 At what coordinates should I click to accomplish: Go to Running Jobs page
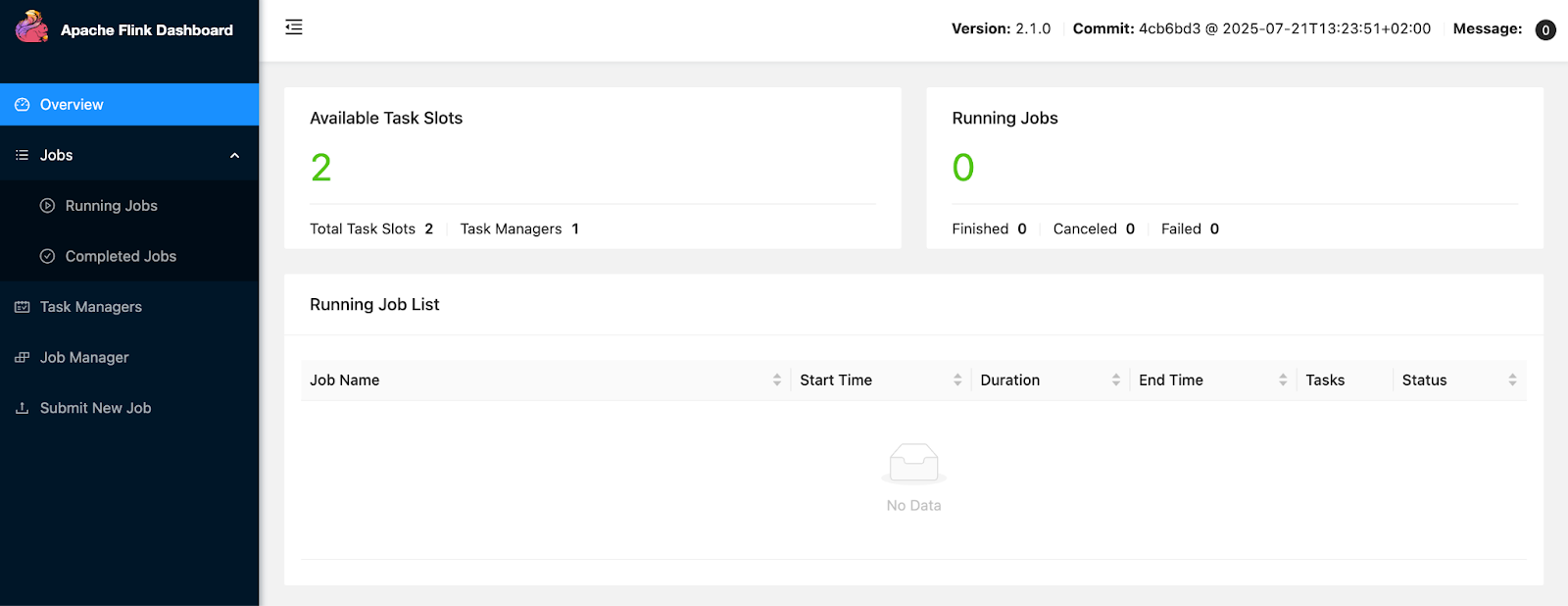point(129,206)
